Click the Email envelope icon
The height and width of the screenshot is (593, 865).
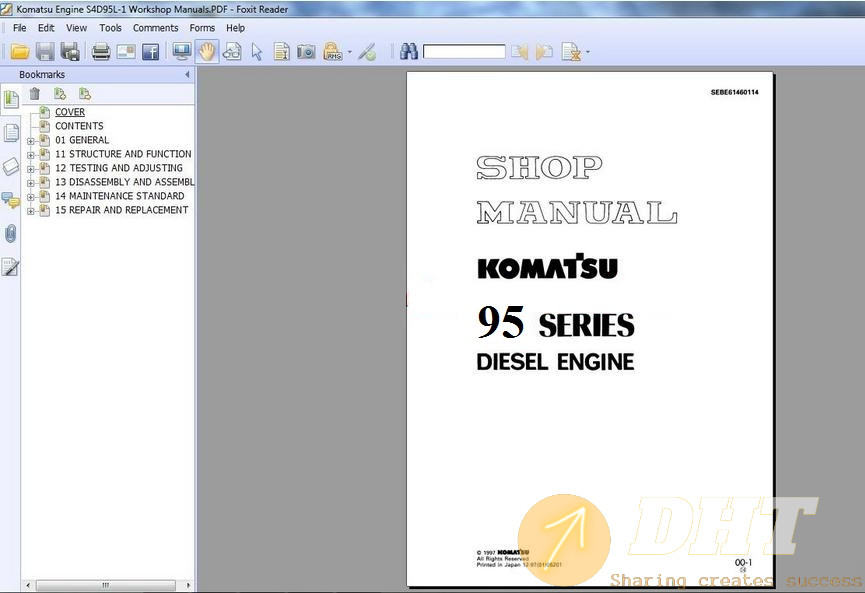pos(126,52)
